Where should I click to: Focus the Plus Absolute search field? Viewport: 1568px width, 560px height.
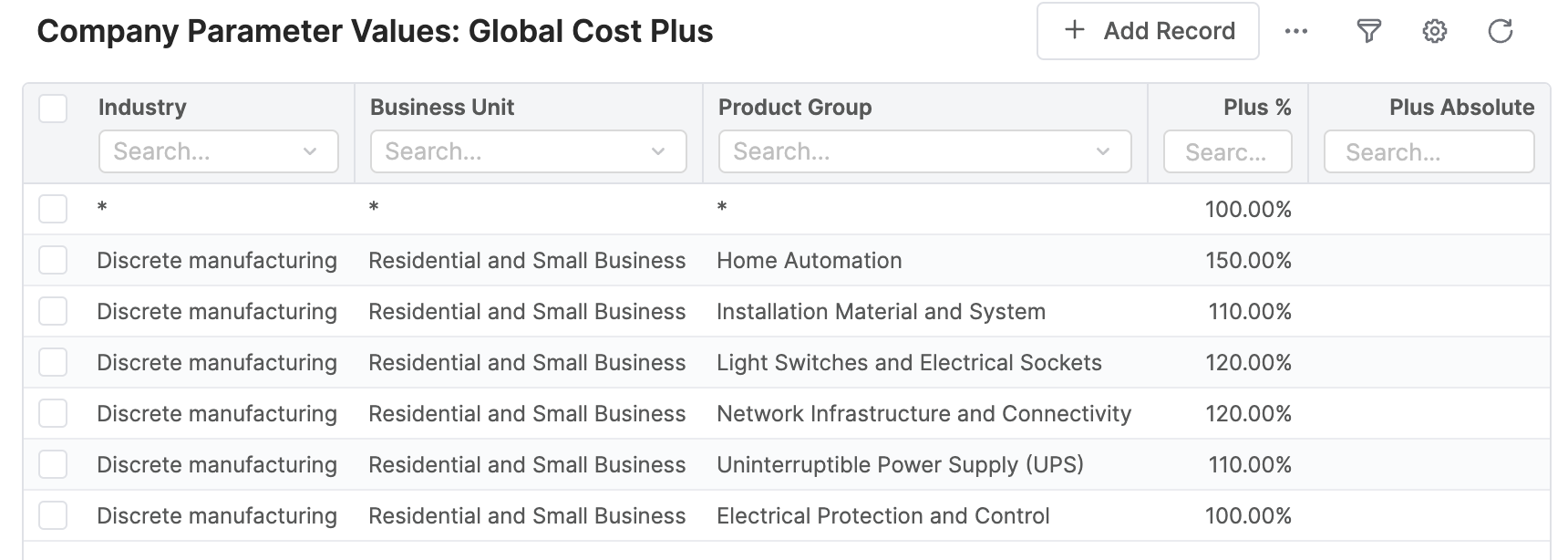coord(1429,152)
